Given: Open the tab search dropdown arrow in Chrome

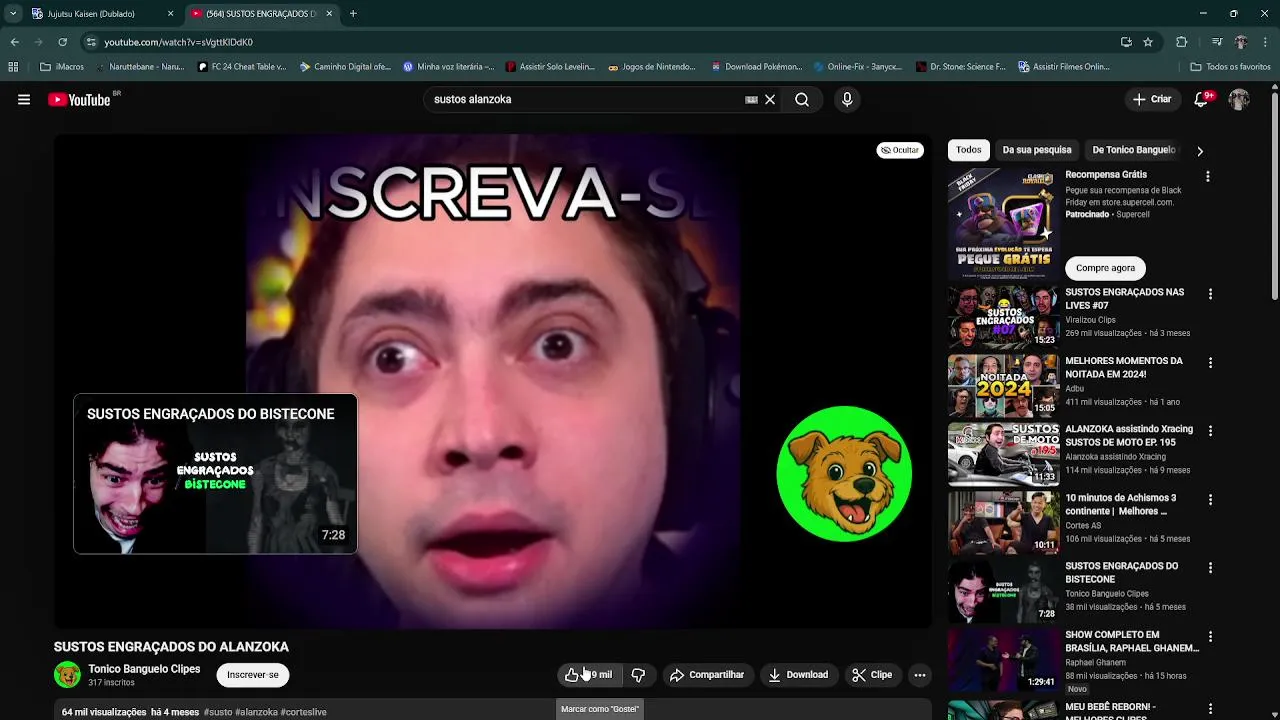Looking at the screenshot, I should pos(12,14).
